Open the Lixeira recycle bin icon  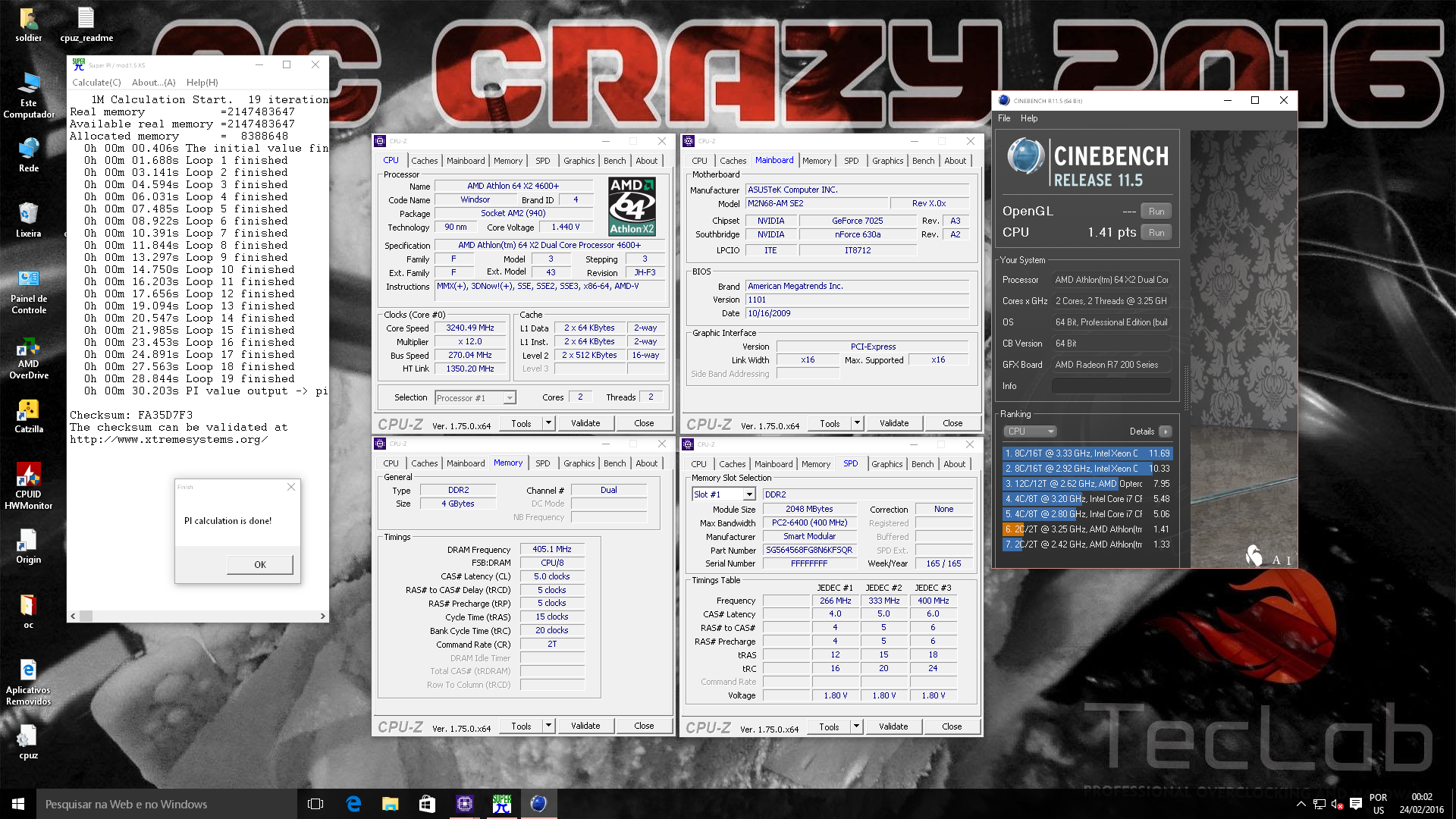(x=28, y=220)
